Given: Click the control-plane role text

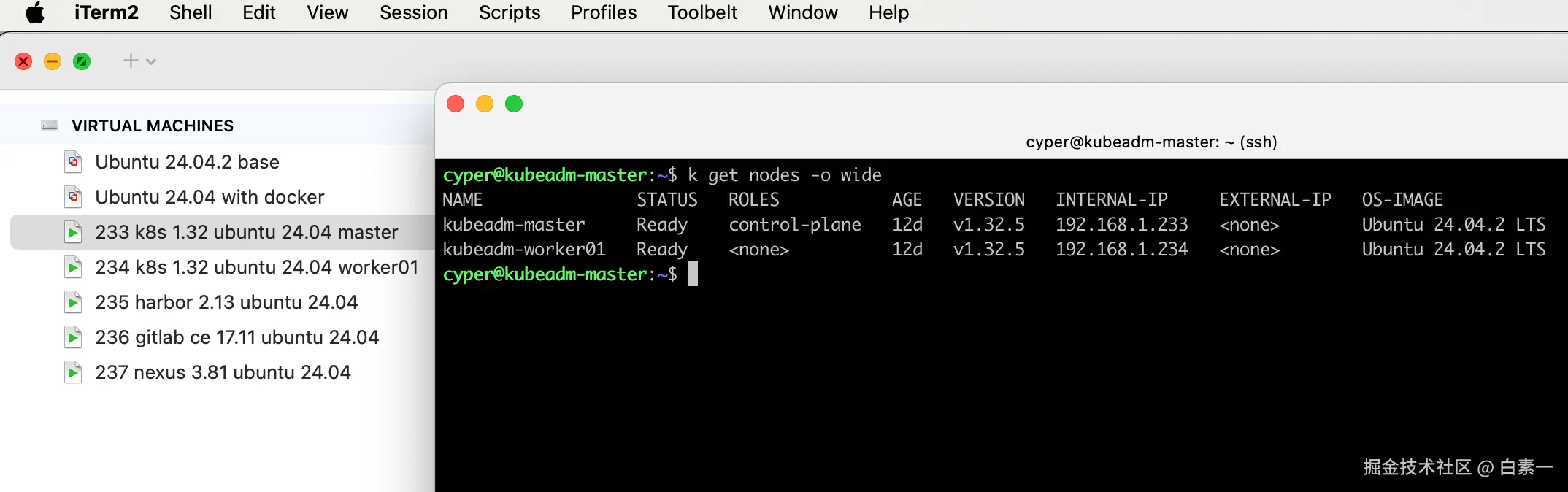Looking at the screenshot, I should [795, 225].
